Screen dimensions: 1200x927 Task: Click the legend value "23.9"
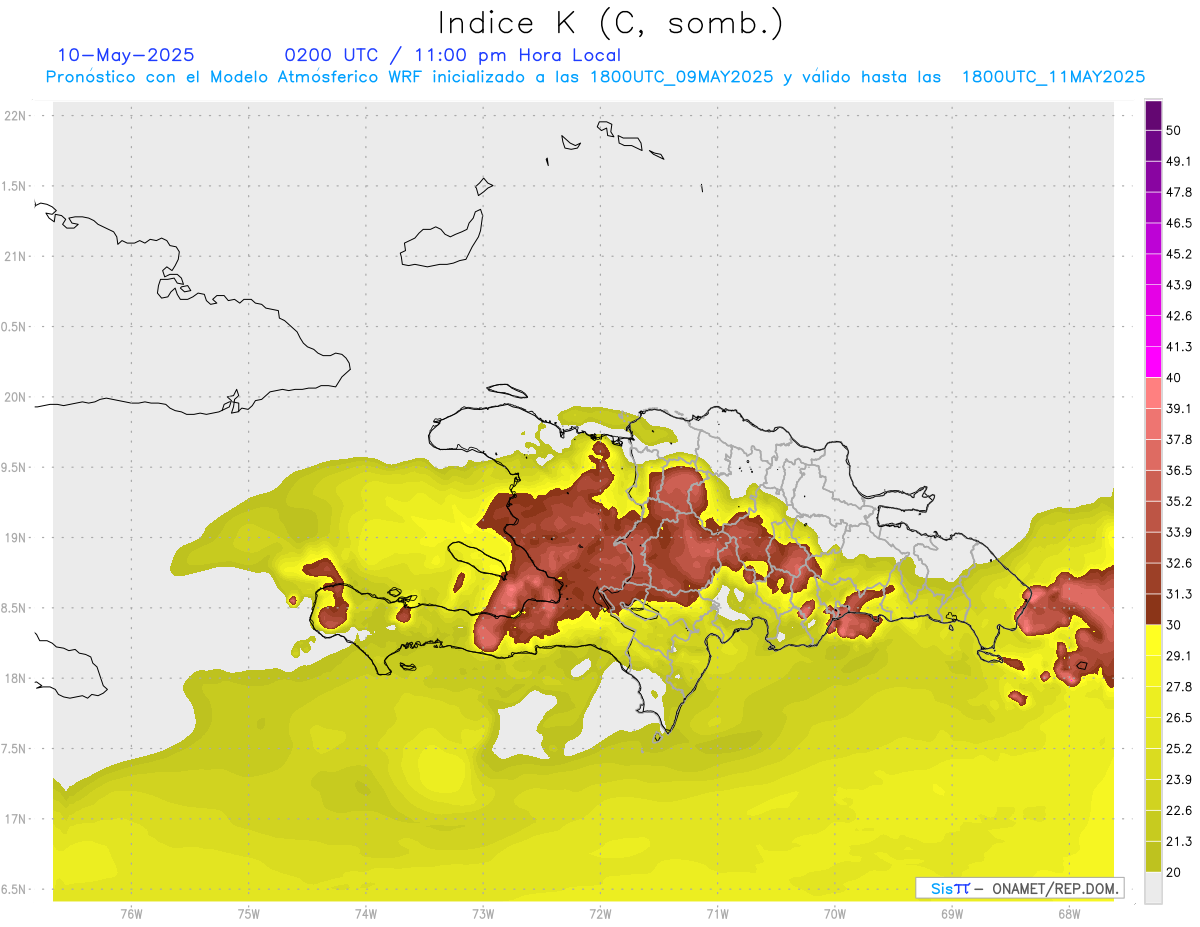[1178, 780]
